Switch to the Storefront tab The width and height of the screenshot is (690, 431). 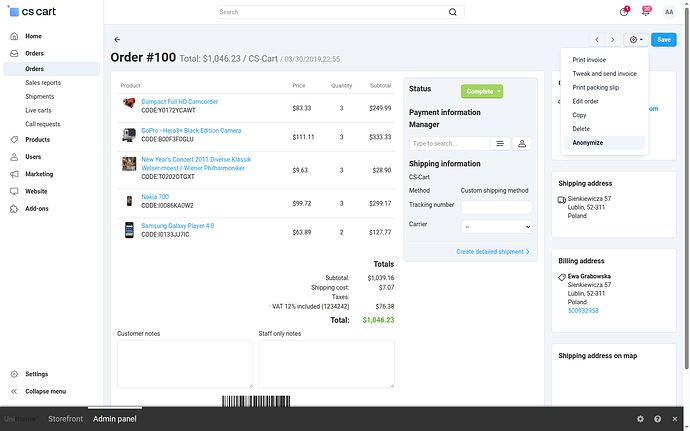point(66,419)
